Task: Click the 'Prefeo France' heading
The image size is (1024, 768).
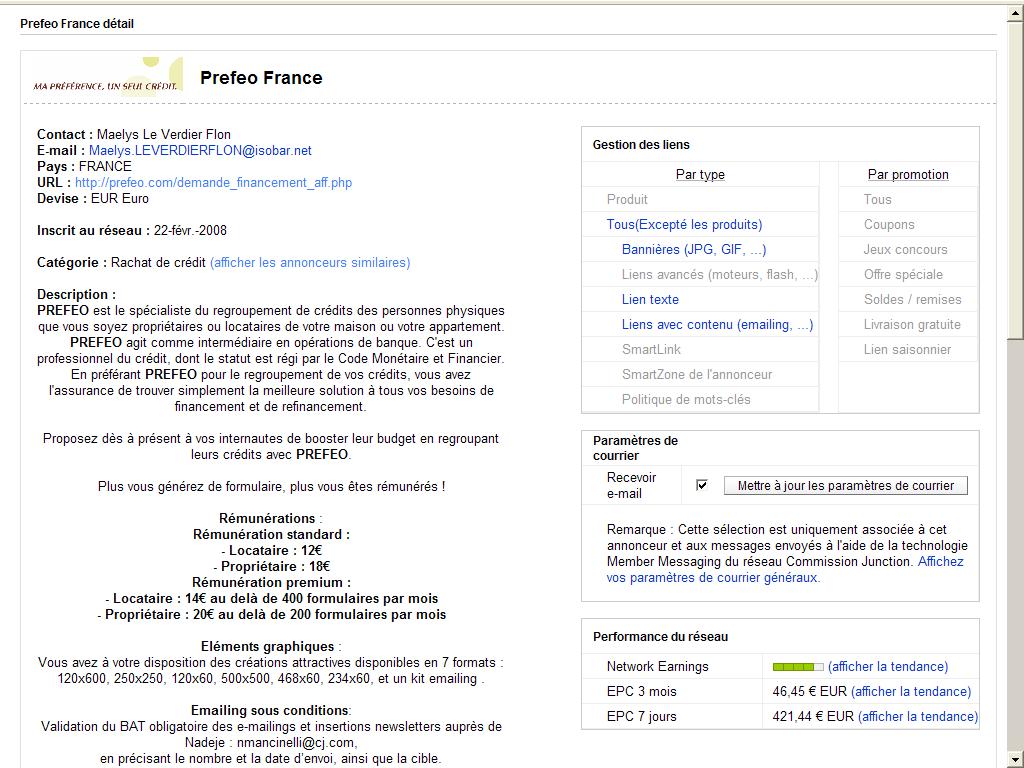Action: pos(261,78)
